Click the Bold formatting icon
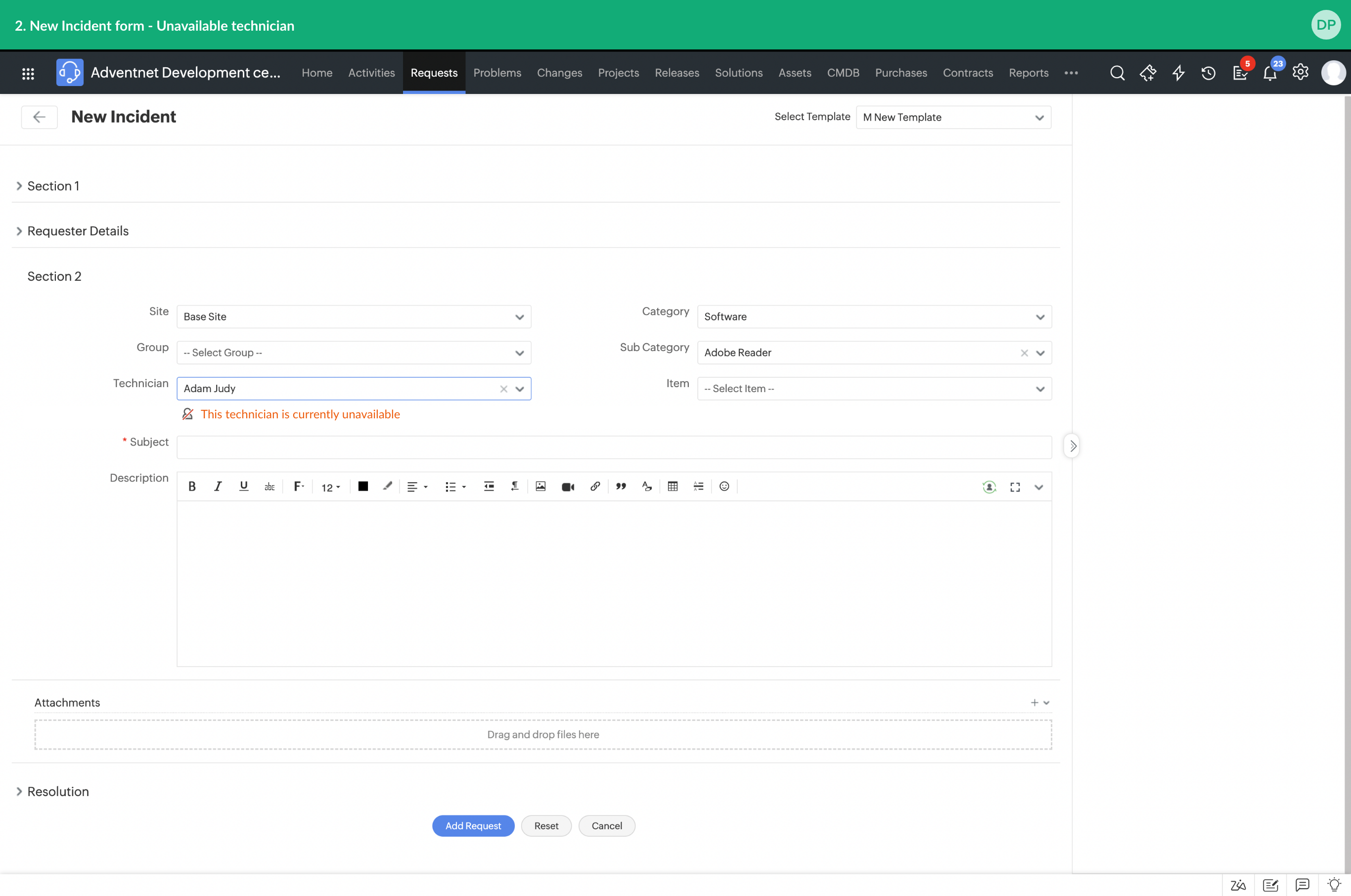 [192, 486]
